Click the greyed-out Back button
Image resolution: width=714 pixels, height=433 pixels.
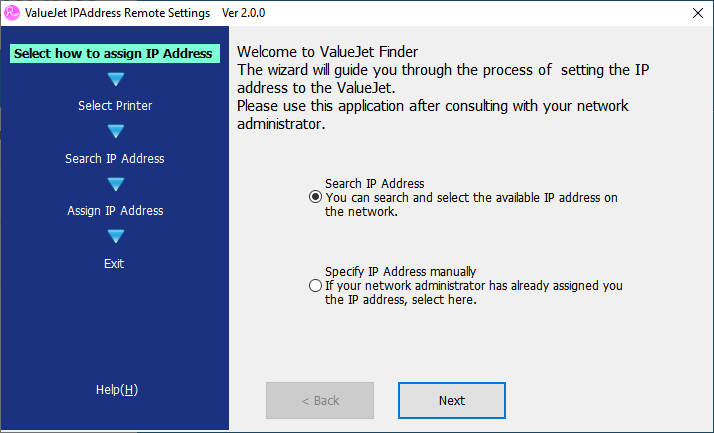320,400
